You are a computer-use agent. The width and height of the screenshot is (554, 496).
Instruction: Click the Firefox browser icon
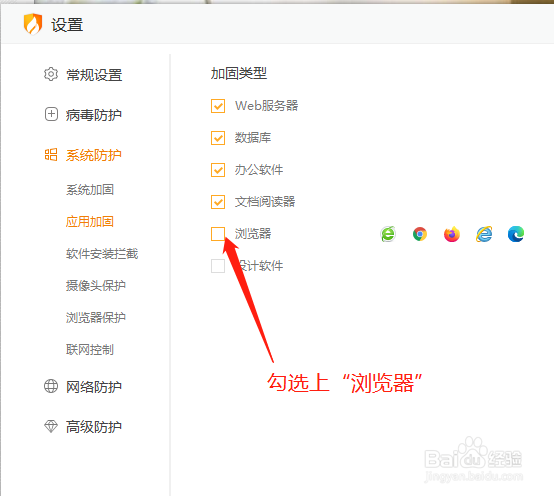[452, 234]
